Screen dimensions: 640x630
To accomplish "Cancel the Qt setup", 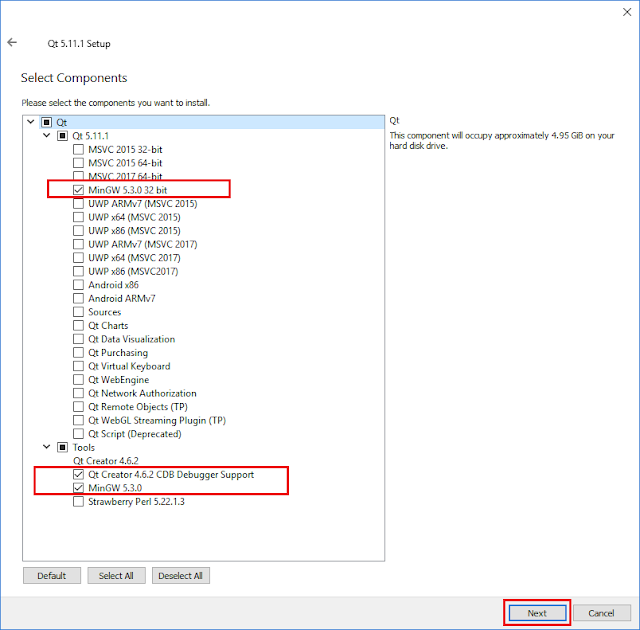I will 602,612.
